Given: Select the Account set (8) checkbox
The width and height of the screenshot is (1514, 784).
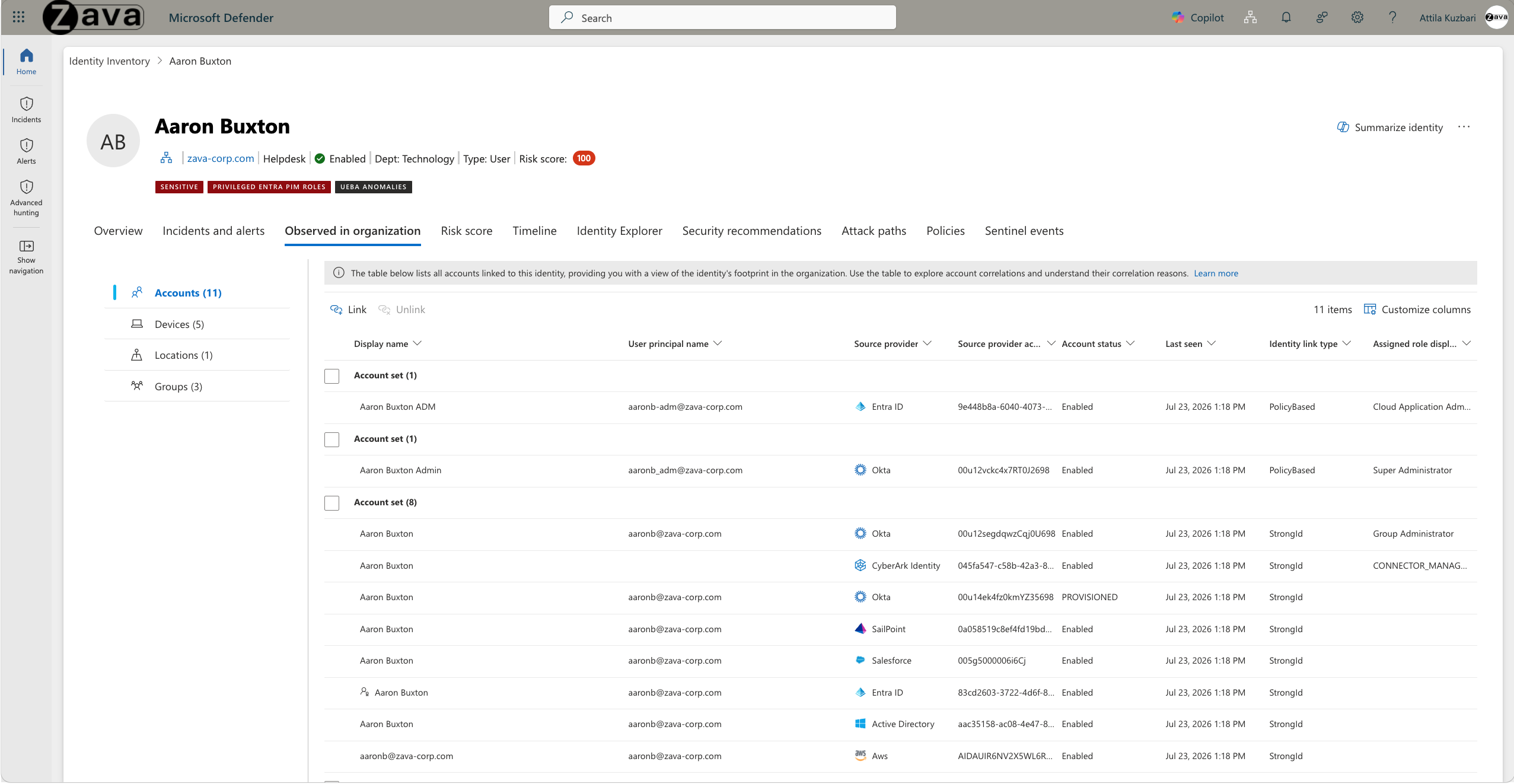Looking at the screenshot, I should (x=332, y=503).
